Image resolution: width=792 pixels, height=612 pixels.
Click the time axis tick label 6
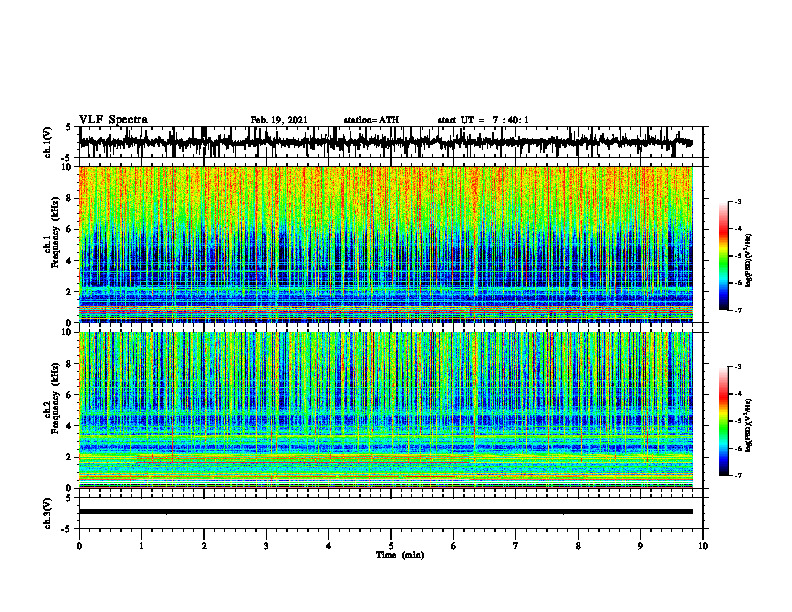454,546
